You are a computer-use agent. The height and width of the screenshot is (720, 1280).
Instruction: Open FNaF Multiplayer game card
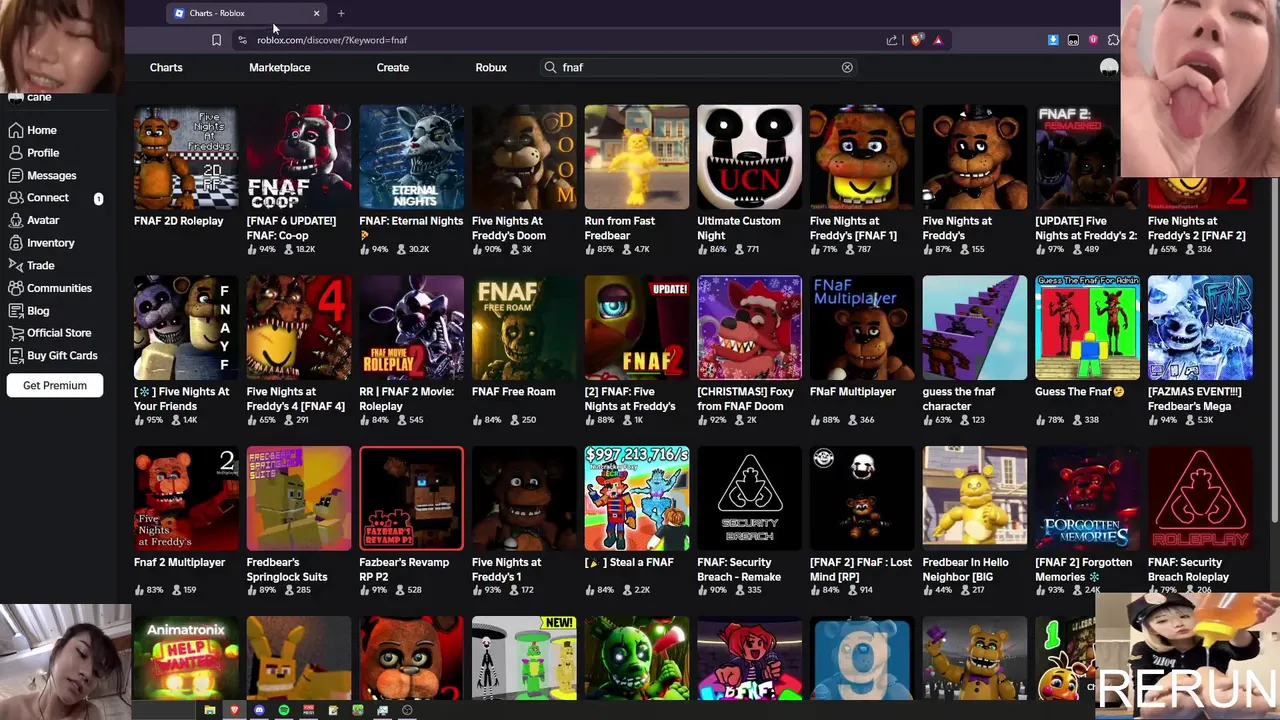coord(862,351)
